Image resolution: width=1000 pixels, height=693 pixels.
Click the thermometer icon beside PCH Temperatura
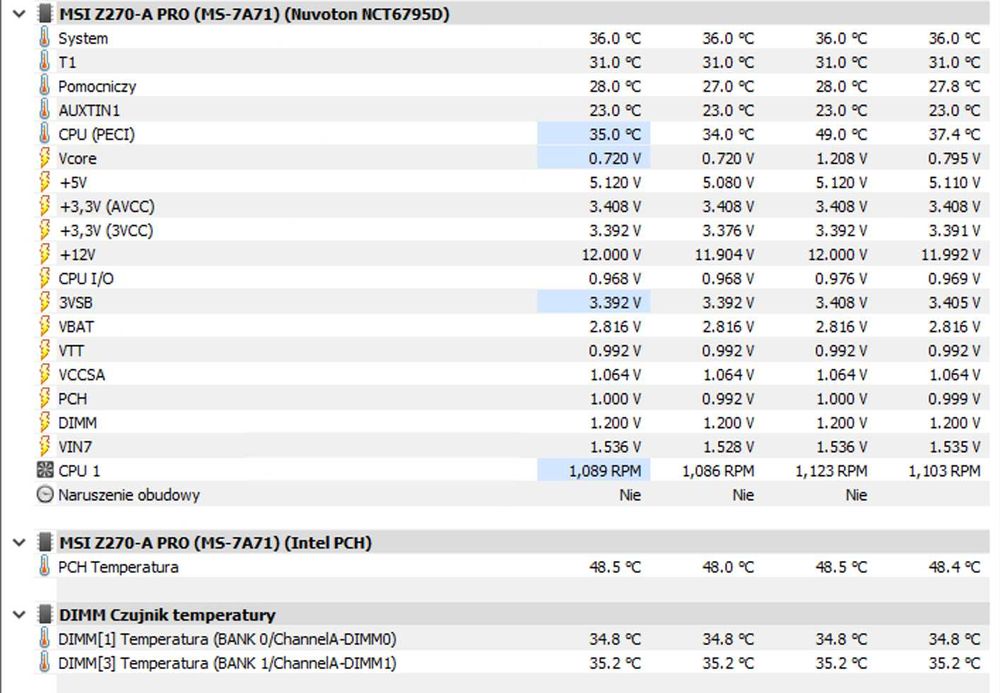click(x=44, y=567)
